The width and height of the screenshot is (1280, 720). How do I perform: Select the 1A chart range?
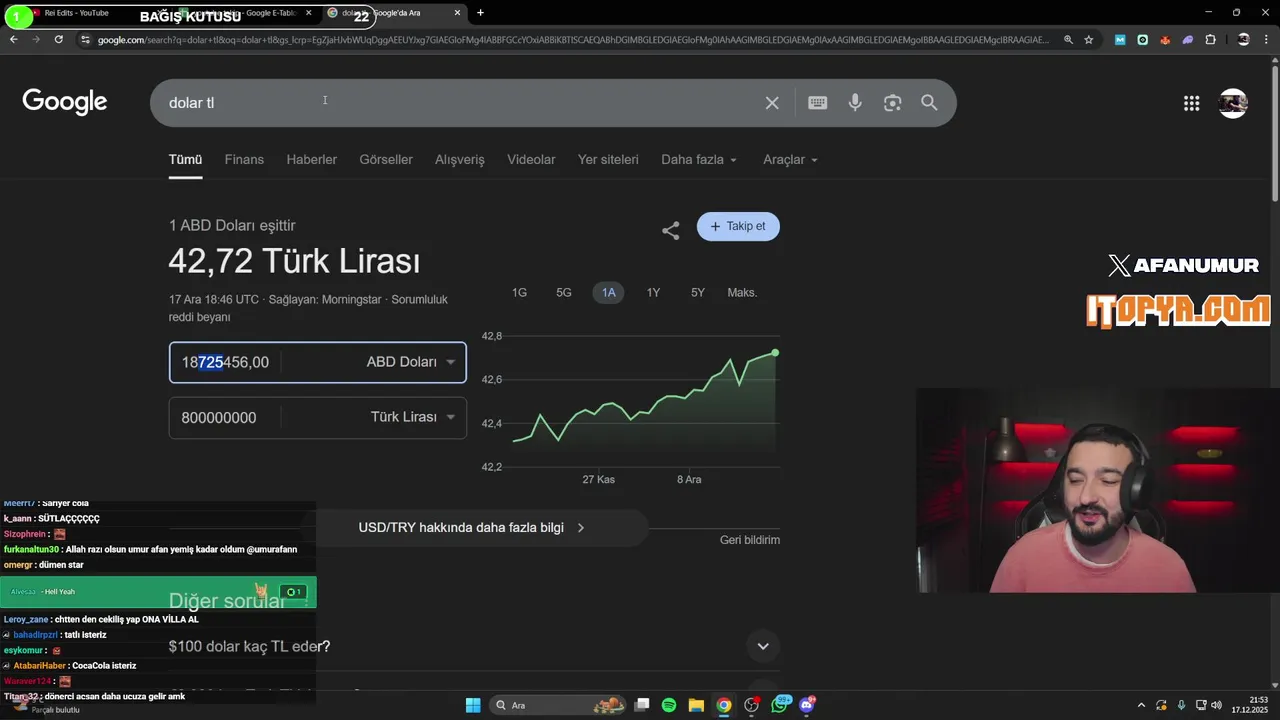coord(608,292)
